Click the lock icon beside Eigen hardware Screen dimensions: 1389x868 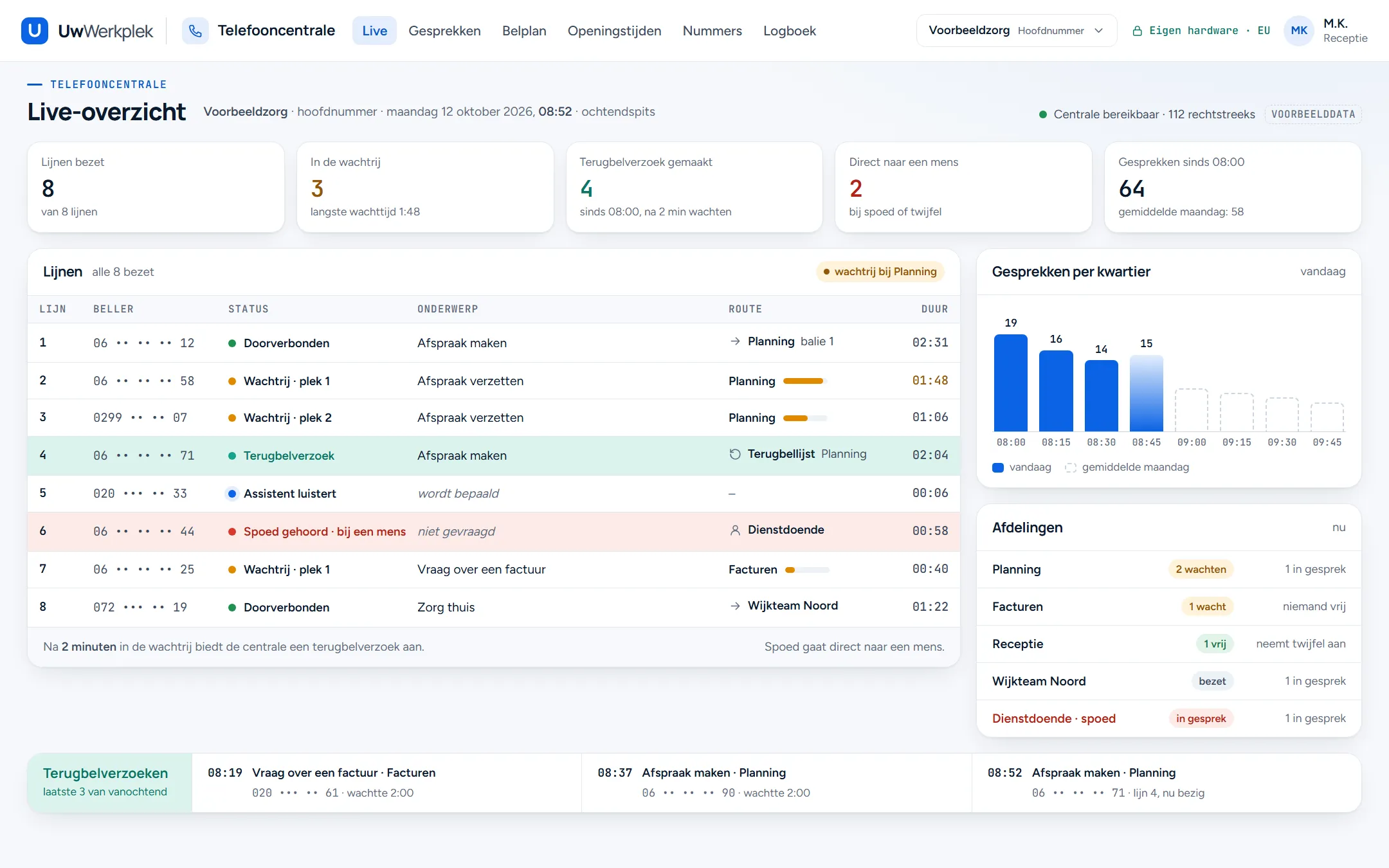click(1137, 31)
